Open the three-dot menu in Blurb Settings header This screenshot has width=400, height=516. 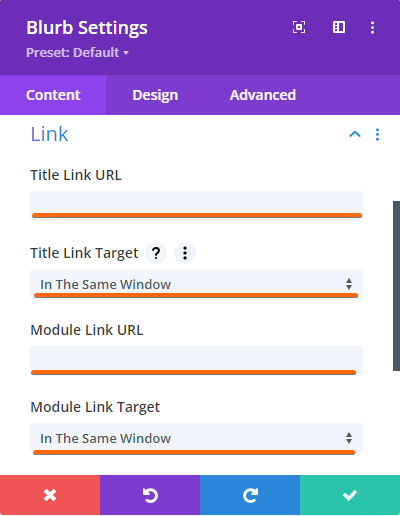tap(372, 27)
